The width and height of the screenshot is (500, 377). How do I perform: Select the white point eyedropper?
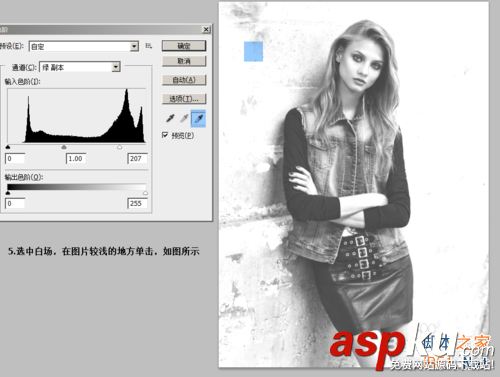click(x=198, y=119)
